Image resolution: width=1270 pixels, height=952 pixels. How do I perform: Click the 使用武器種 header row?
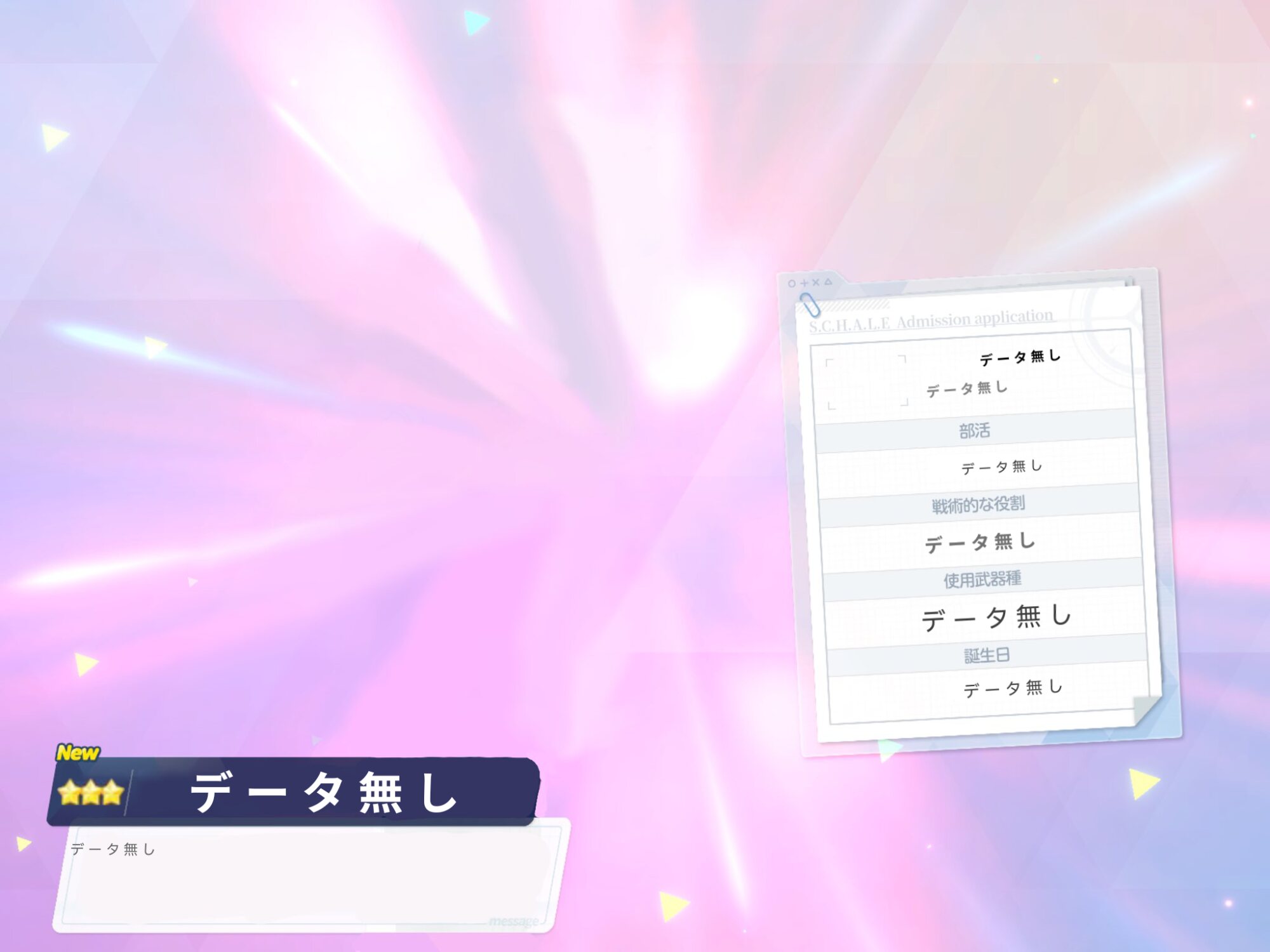982,579
